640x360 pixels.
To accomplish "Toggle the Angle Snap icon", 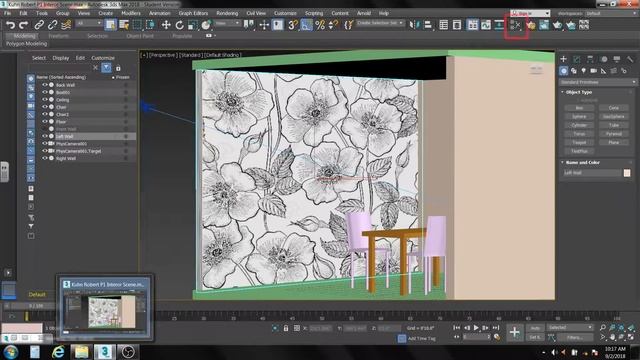I will pyautogui.click(x=306, y=25).
